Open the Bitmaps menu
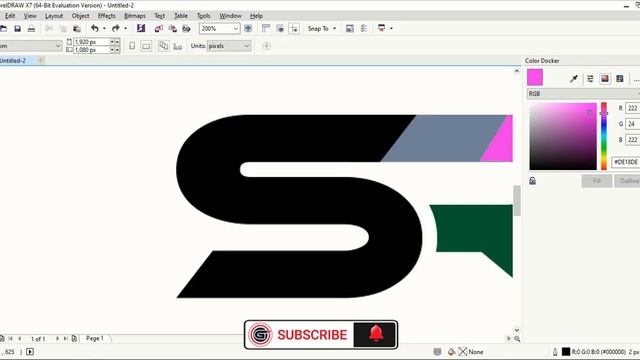 point(135,16)
